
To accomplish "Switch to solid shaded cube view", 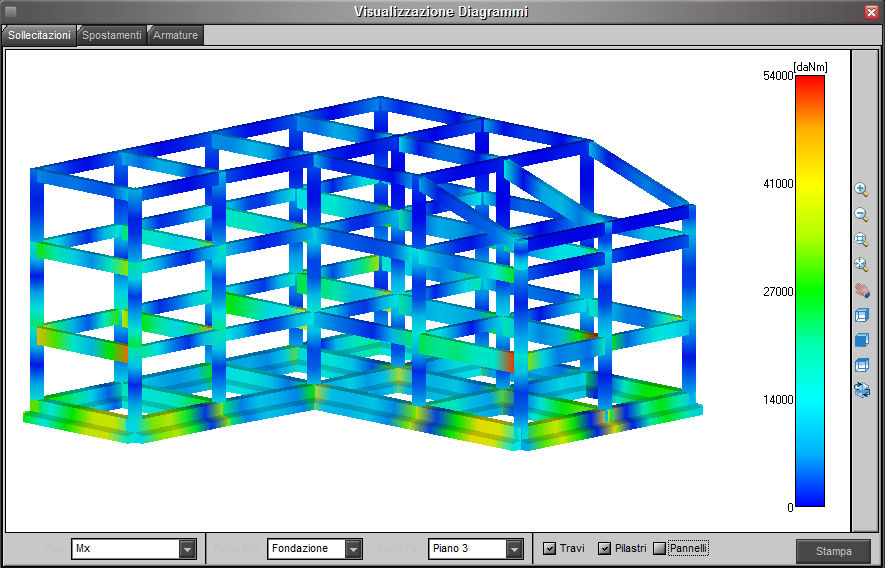I will point(861,340).
